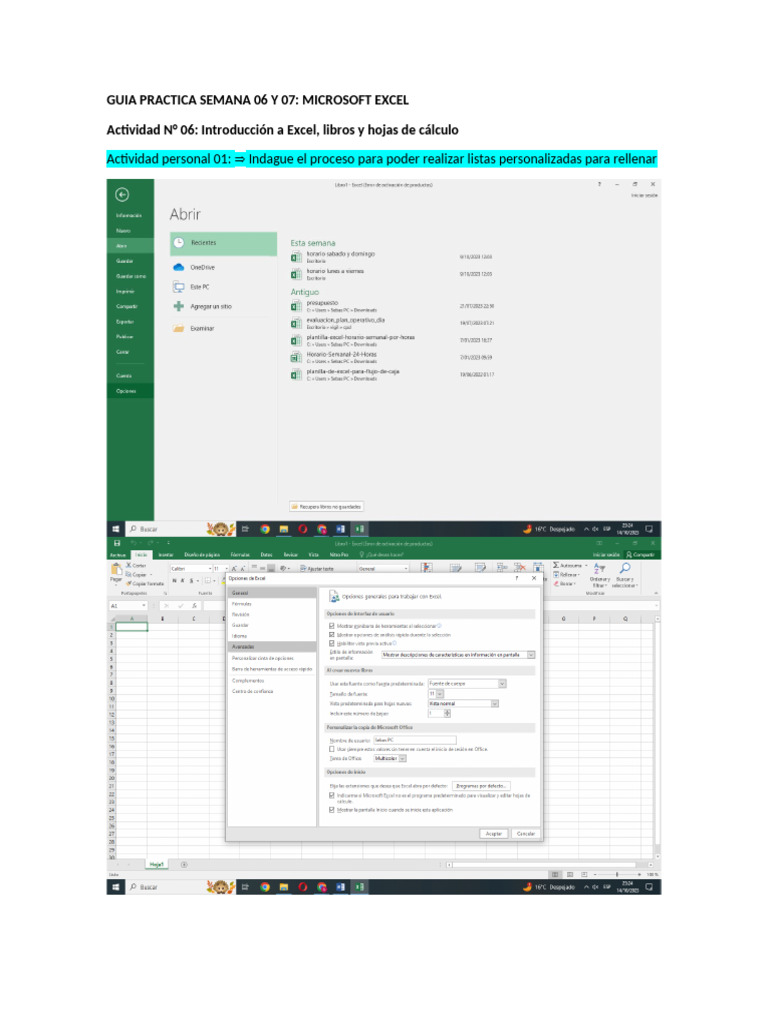The image size is (768, 1024).
Task: Open File Explorer in the taskbar under the worksheet
Action: tap(284, 887)
